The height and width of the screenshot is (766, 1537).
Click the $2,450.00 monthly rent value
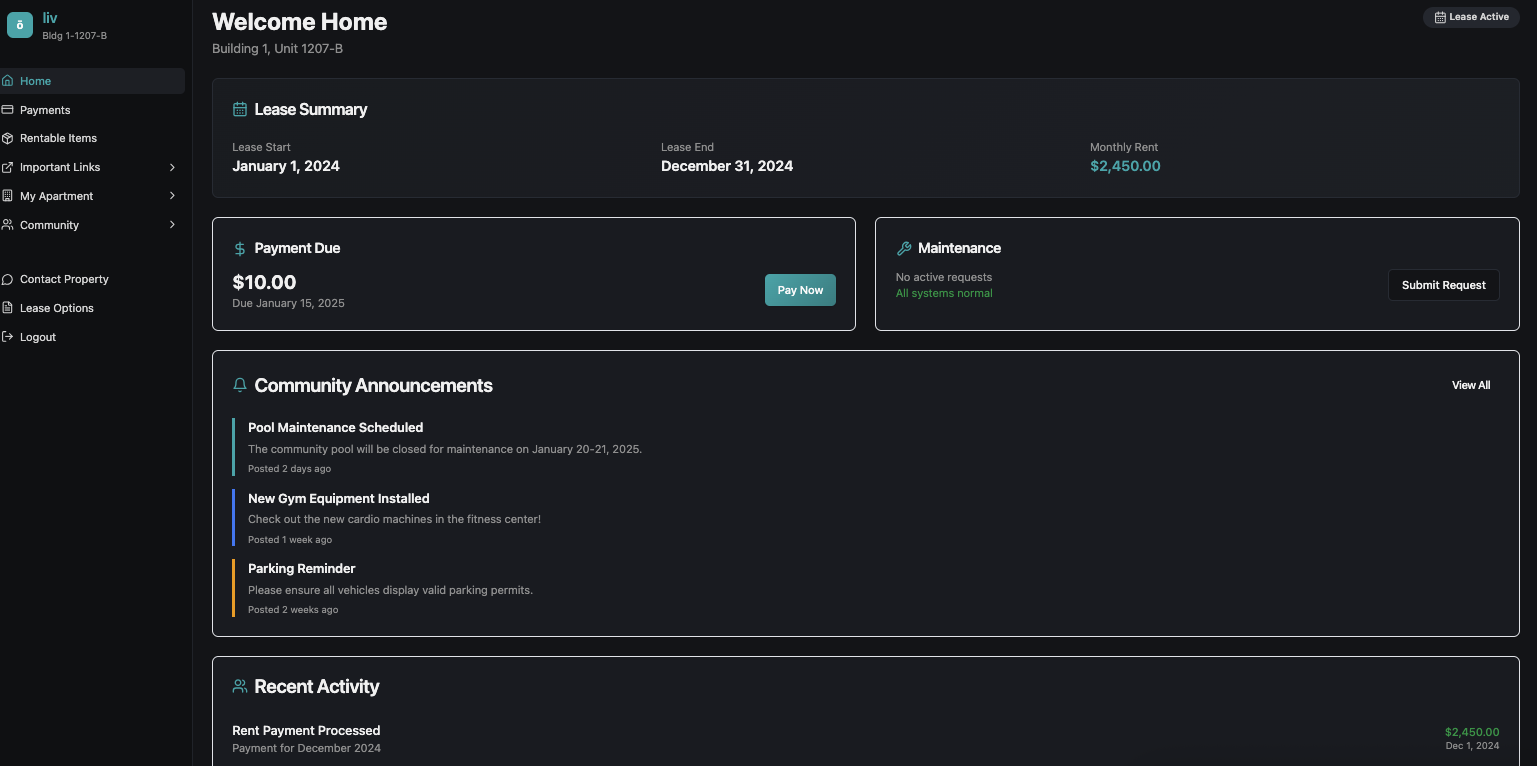pos(1125,166)
